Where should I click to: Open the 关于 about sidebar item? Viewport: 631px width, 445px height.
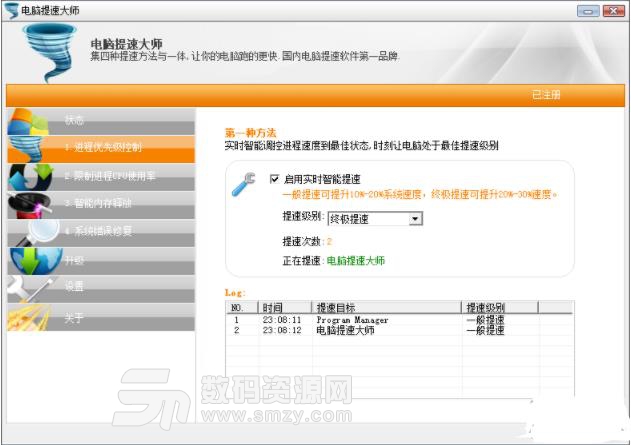[101, 317]
